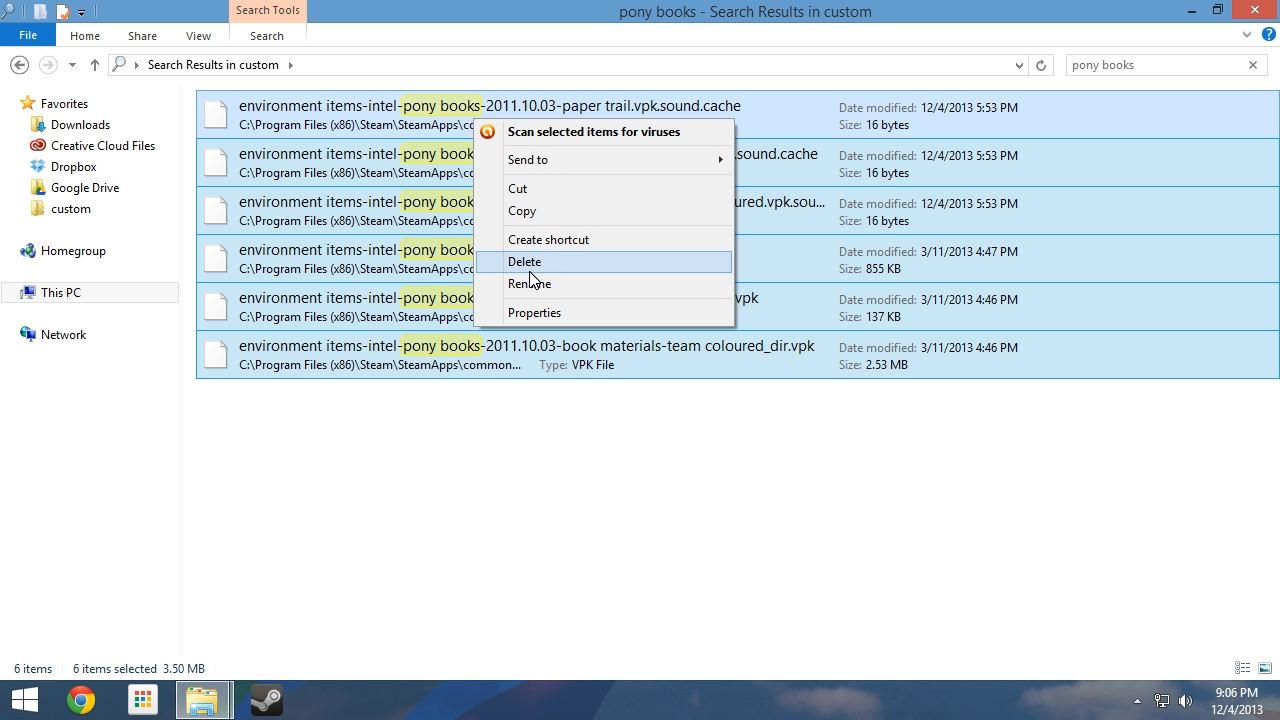Open the volume control tray icon
Screen dimensions: 1280x720
coord(1186,701)
